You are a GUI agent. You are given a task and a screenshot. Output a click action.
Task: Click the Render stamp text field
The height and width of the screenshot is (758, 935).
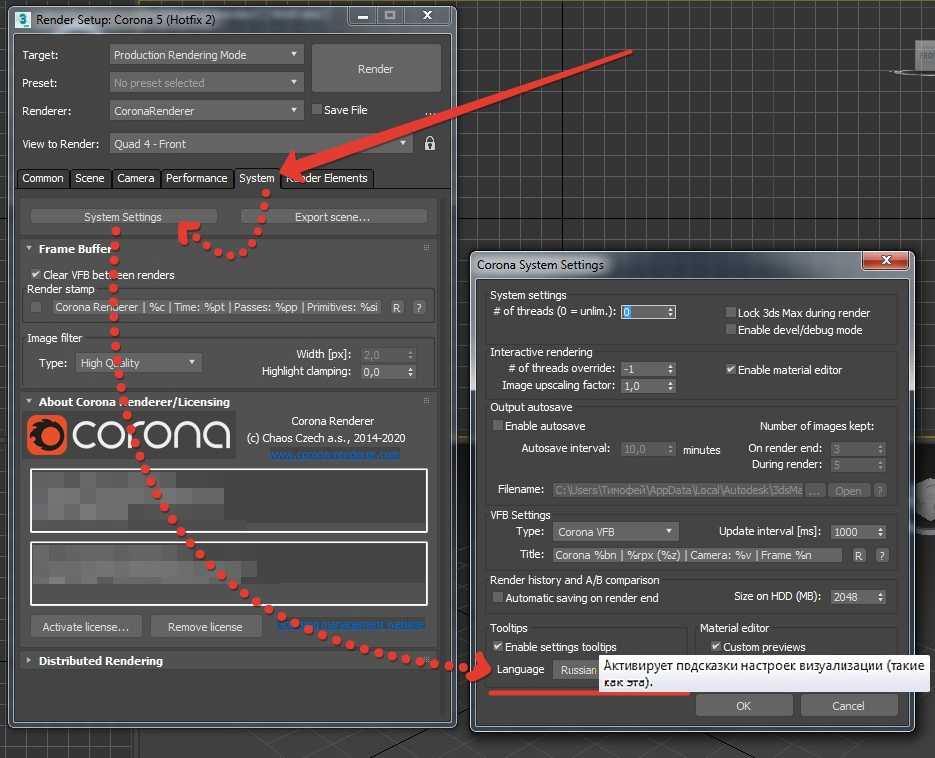coord(217,307)
